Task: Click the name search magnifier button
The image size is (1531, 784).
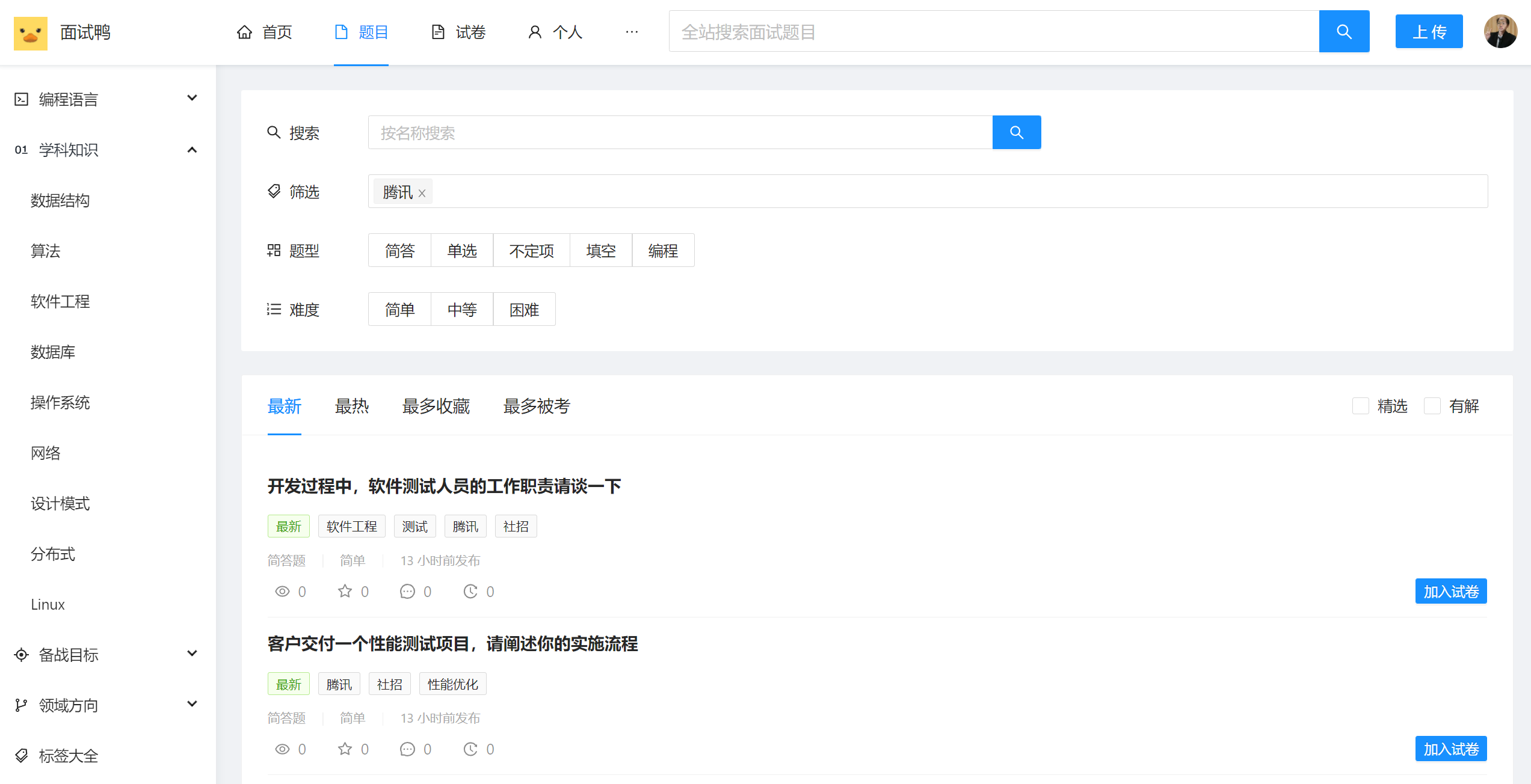Action: 1017,132
